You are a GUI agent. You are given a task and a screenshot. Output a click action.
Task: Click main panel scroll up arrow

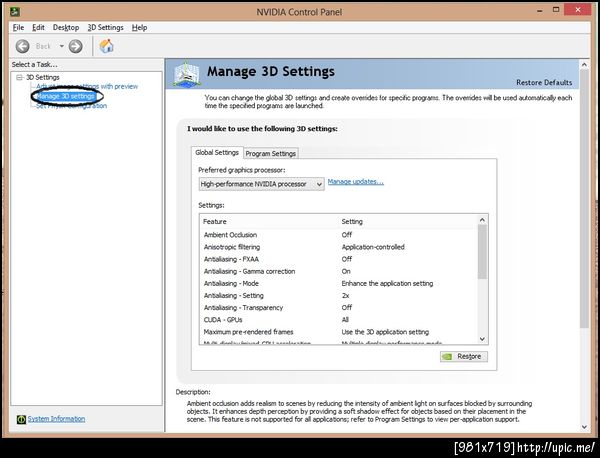[x=584, y=65]
